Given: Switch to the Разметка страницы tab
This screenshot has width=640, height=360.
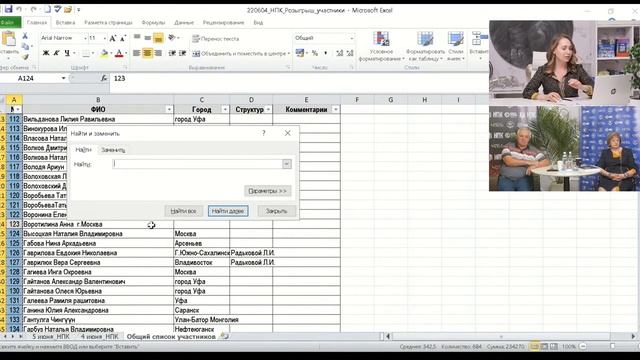Looking at the screenshot, I should (109, 22).
